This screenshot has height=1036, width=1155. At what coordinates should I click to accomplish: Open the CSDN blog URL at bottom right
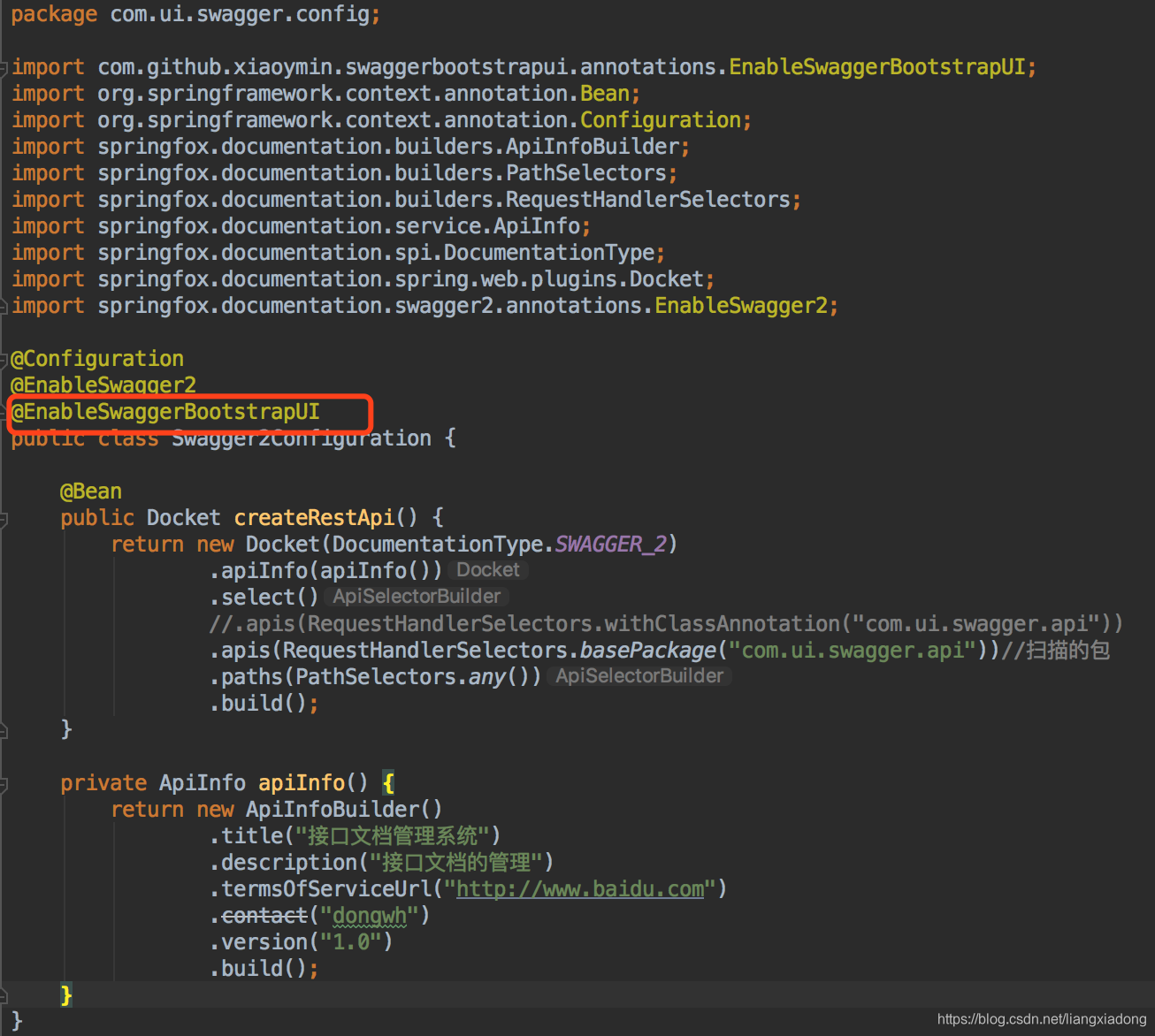1041,1018
